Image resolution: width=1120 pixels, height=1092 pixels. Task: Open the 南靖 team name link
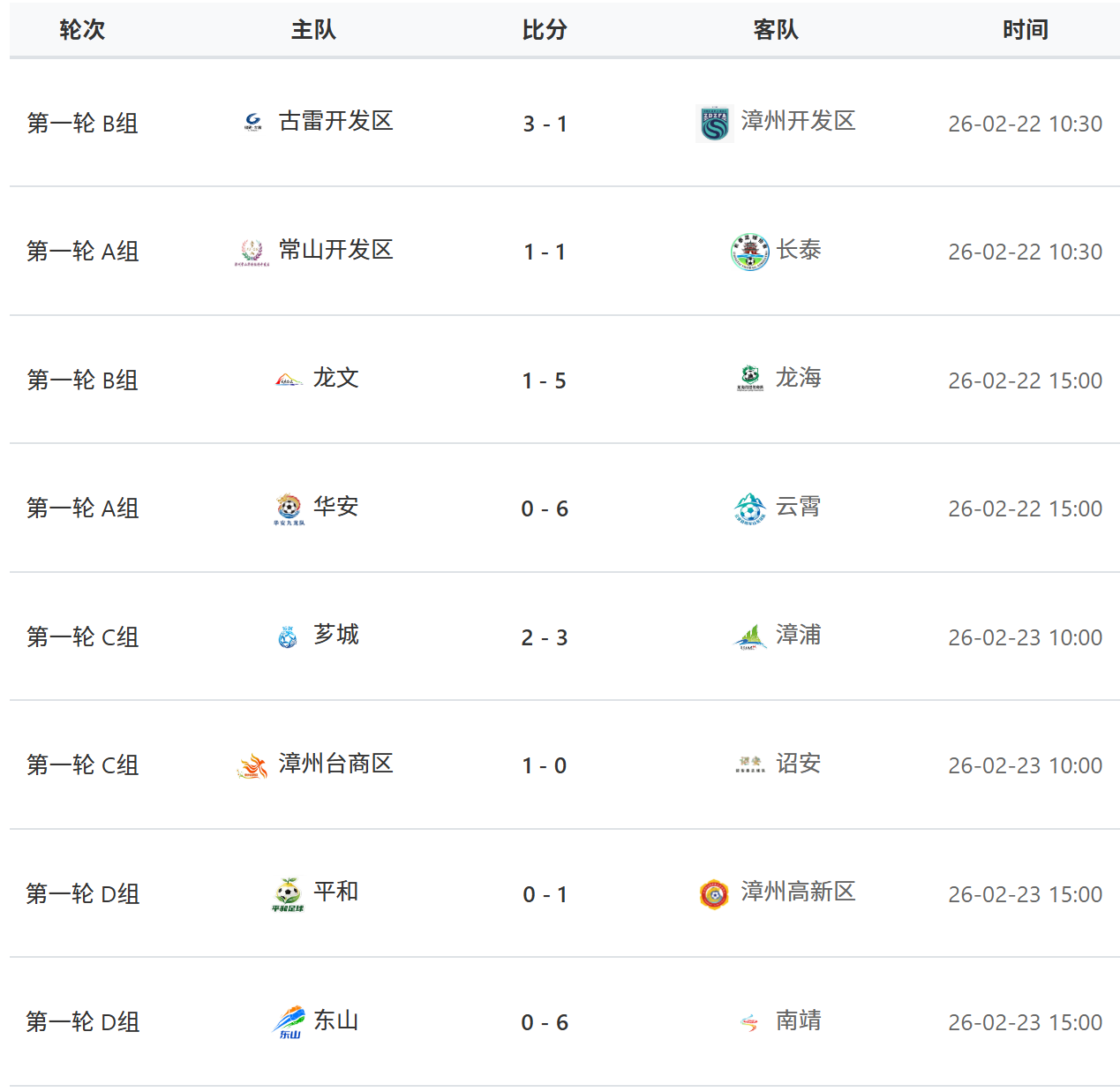[798, 1020]
